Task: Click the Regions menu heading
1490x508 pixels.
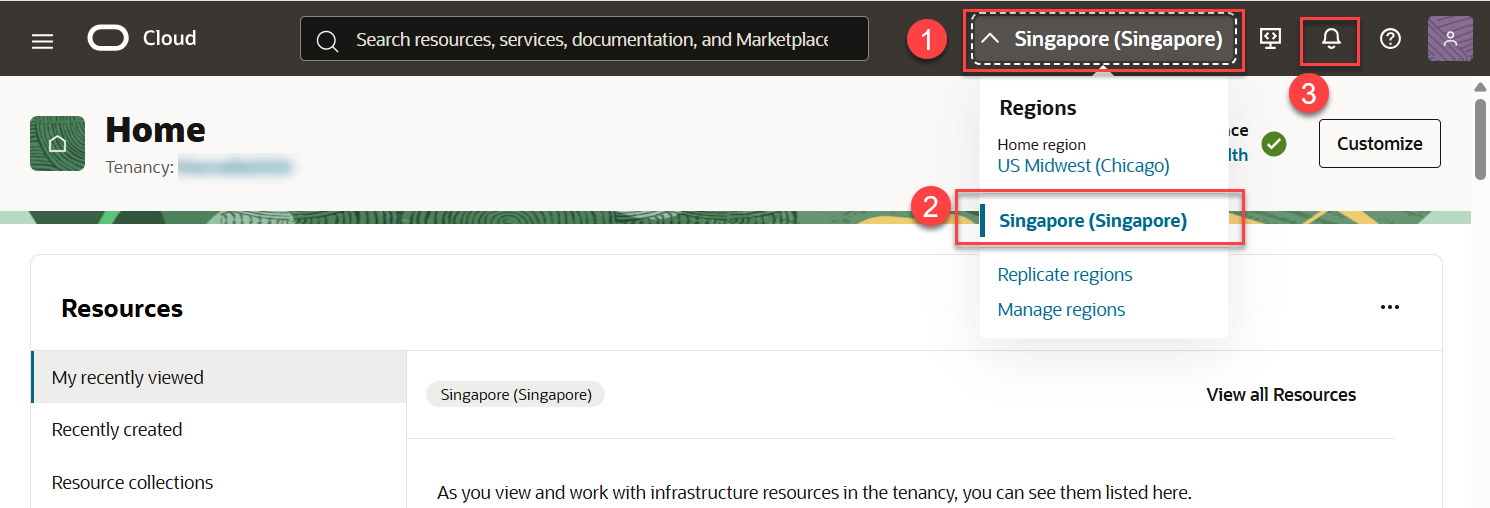Action: 1037,108
